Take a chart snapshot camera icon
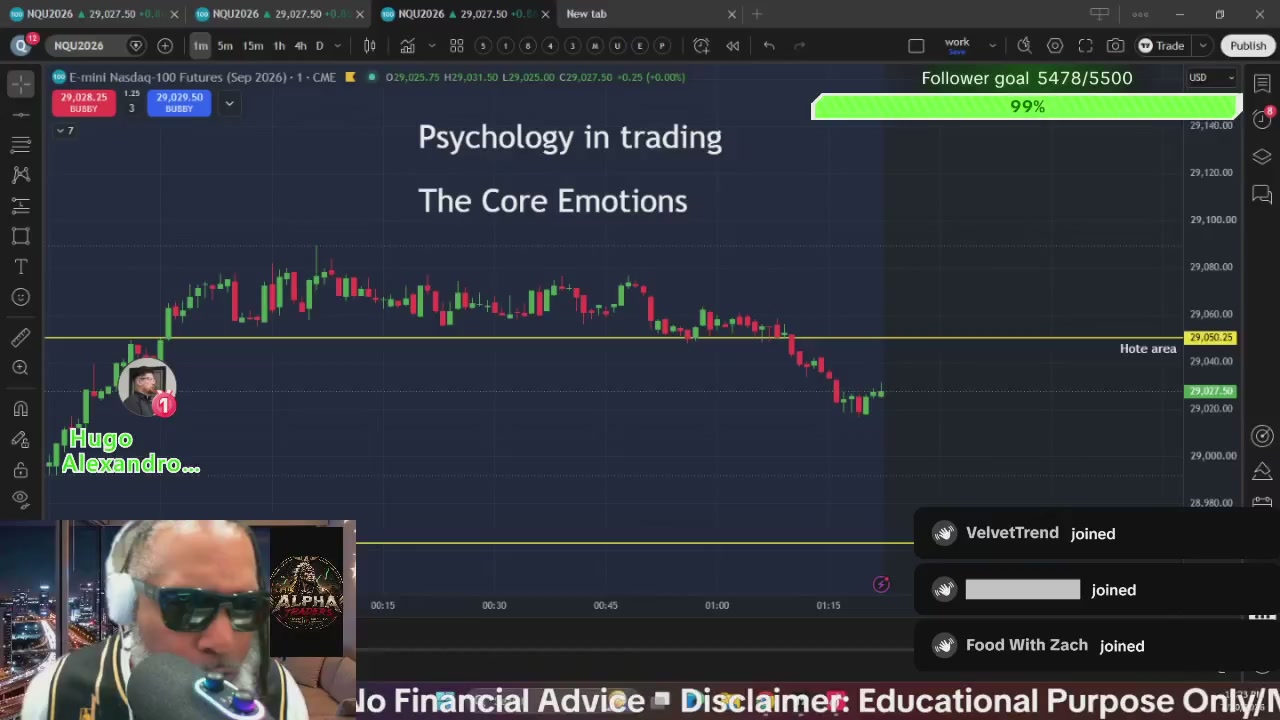Viewport: 1280px width, 720px height. tap(1115, 46)
